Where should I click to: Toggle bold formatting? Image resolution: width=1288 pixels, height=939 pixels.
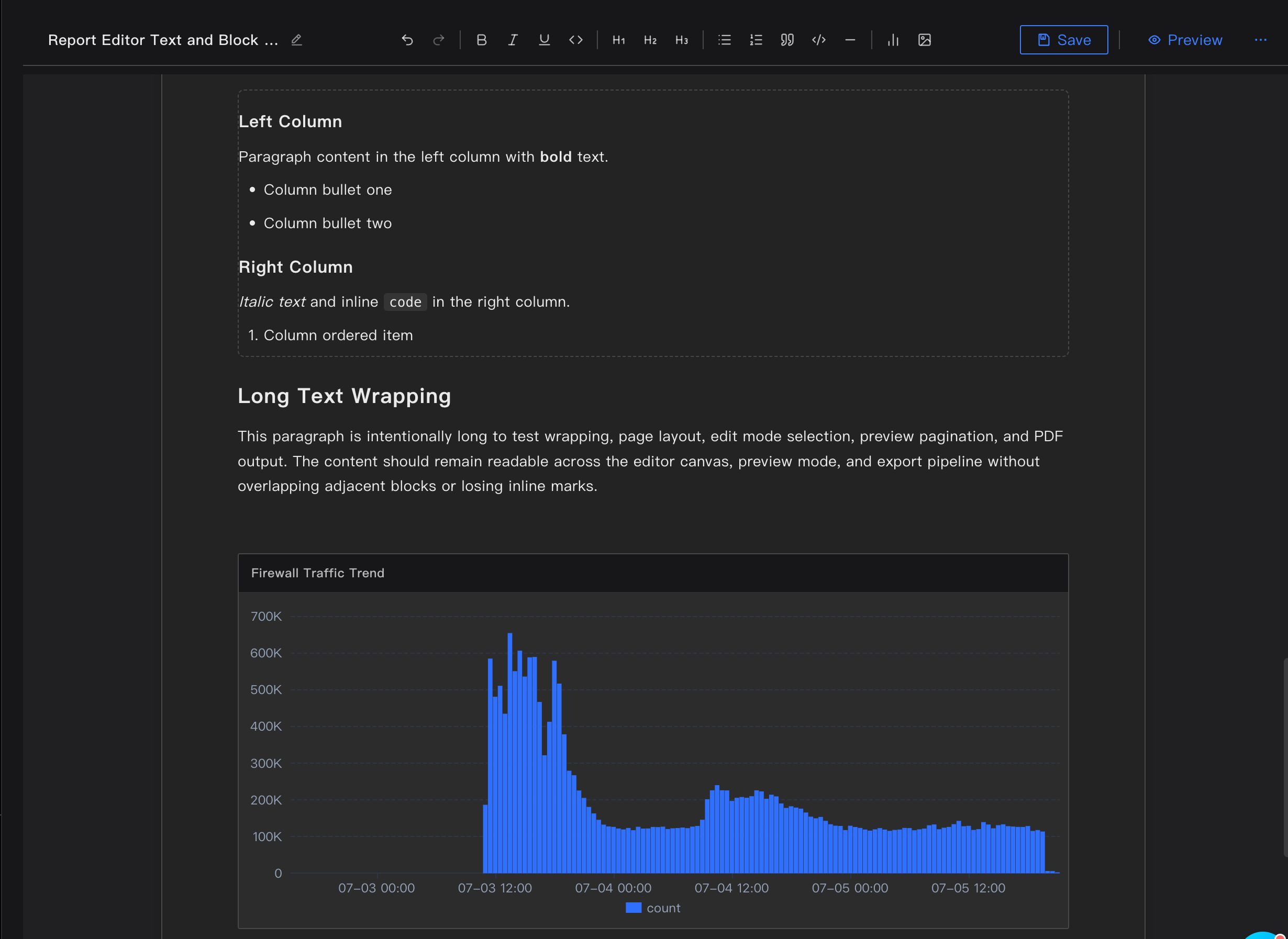(482, 40)
